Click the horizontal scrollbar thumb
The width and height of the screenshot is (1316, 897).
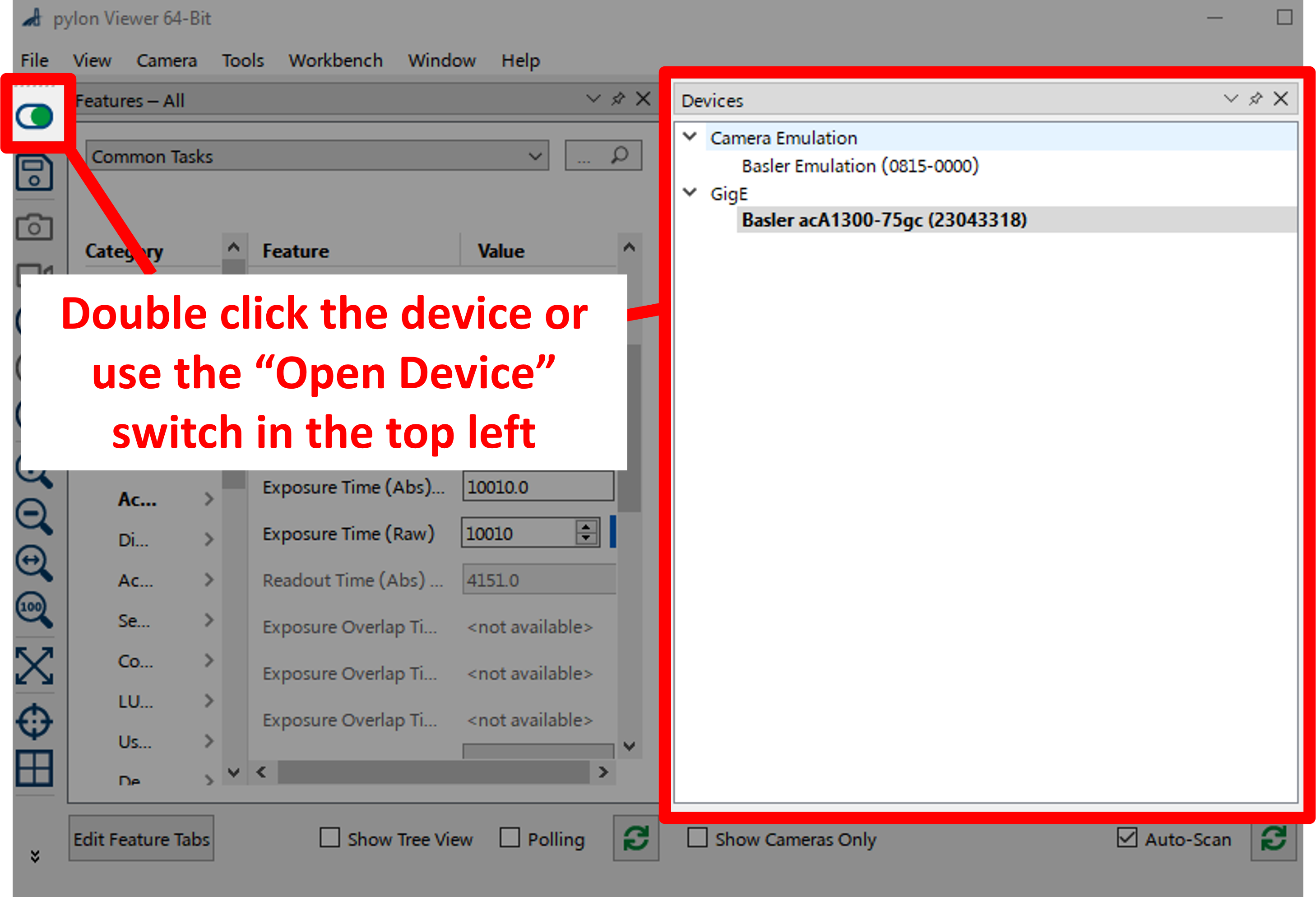433,772
